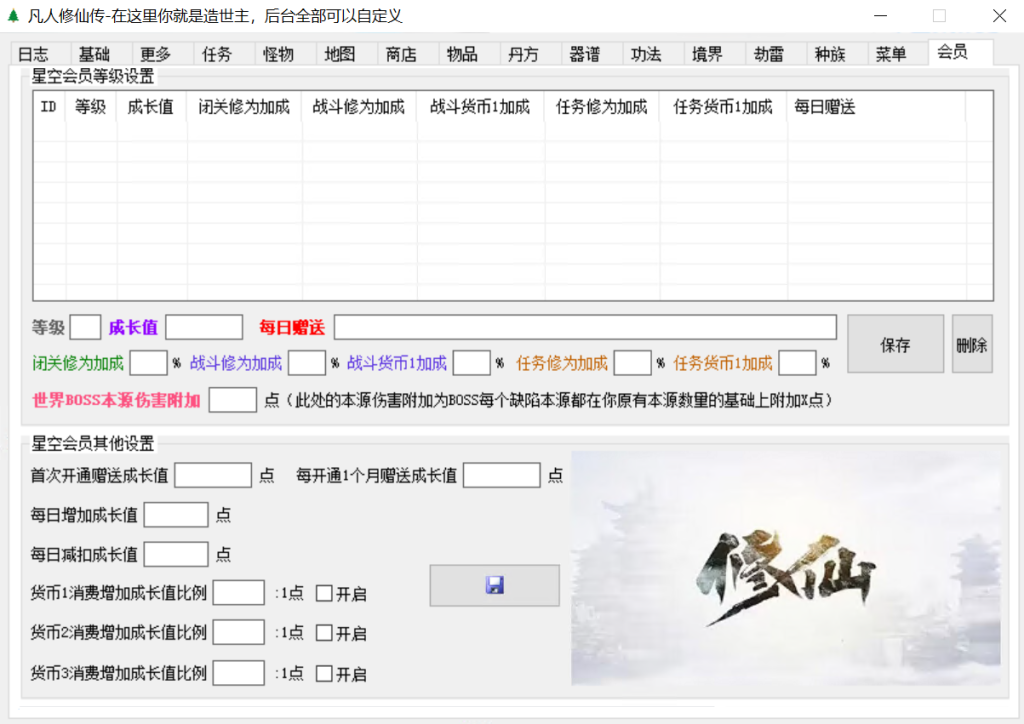Select the 功法 tab
The image size is (1024, 724).
click(646, 55)
